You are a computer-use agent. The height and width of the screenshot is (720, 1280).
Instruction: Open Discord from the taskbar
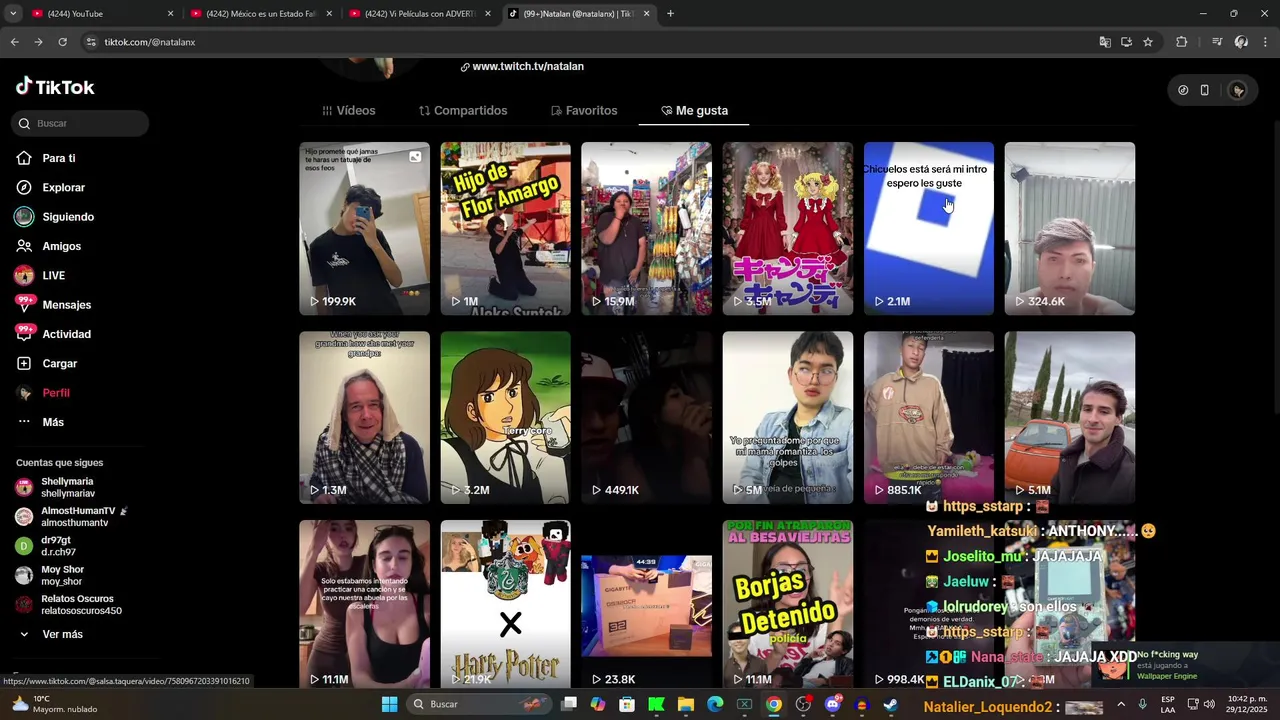point(832,704)
